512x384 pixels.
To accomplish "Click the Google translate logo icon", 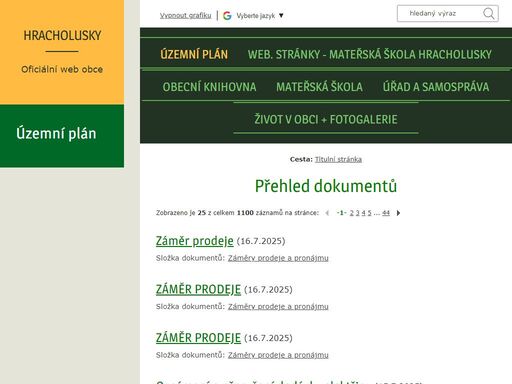I will tap(227, 15).
